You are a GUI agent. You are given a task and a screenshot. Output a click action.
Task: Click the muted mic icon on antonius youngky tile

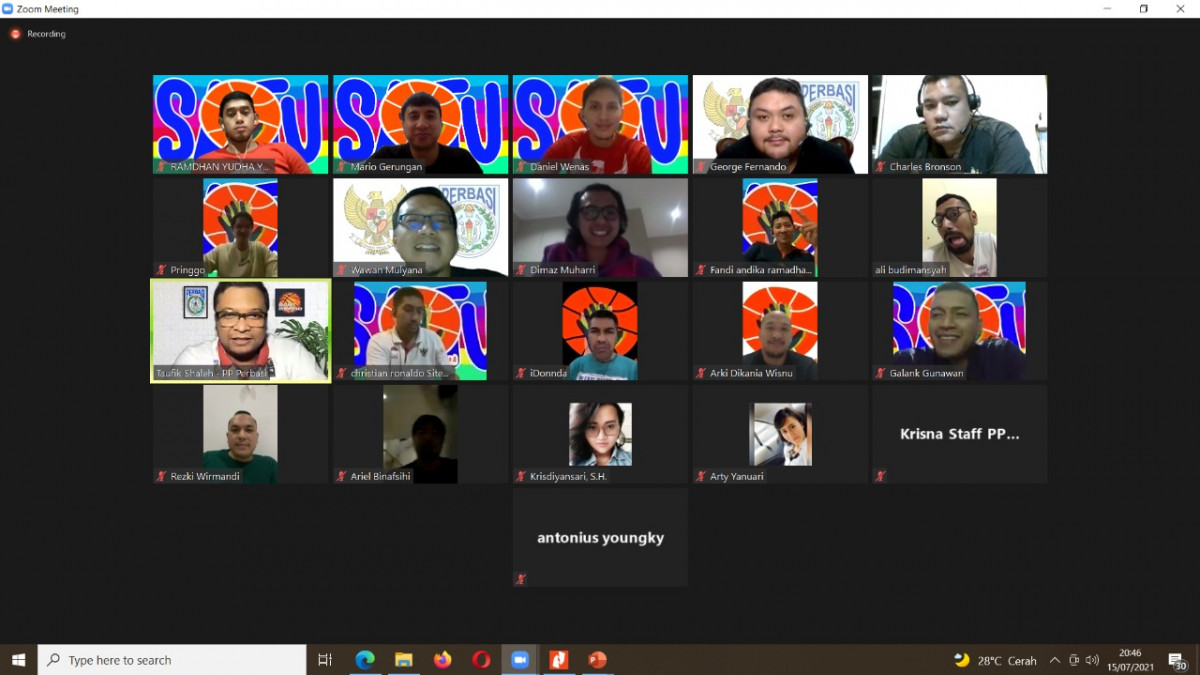click(521, 579)
